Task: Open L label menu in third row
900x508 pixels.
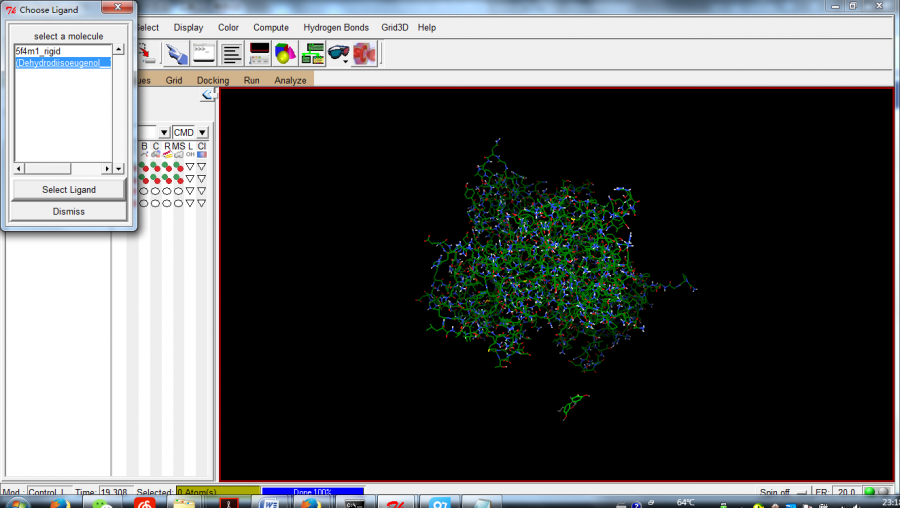Action: coord(190,191)
